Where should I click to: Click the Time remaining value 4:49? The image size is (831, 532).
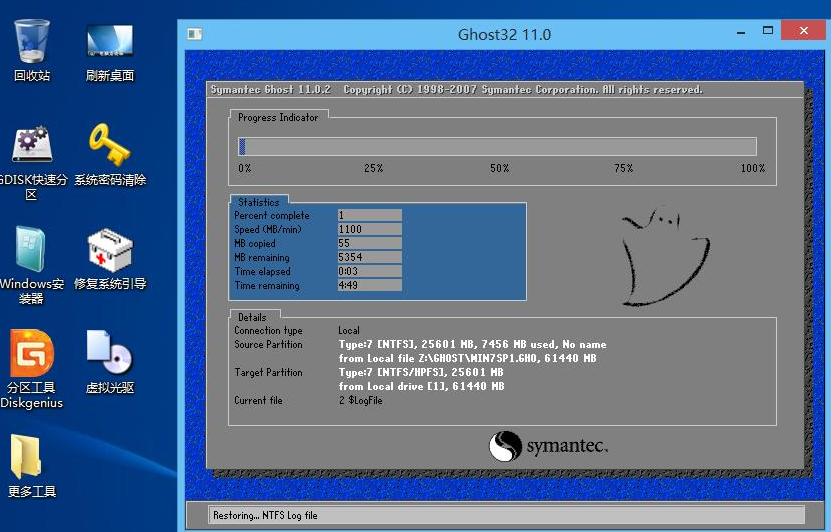pyautogui.click(x=369, y=285)
